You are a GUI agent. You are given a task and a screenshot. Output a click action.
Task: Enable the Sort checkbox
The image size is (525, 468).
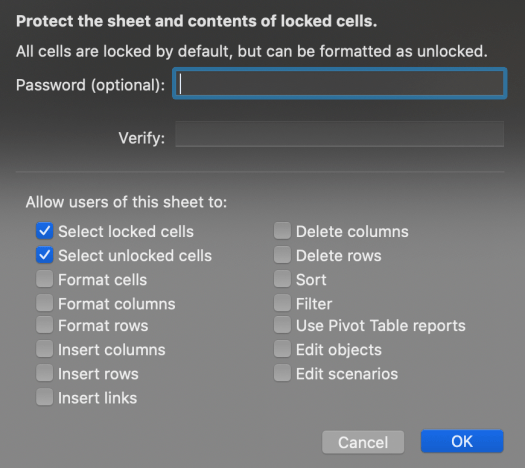[x=282, y=279]
